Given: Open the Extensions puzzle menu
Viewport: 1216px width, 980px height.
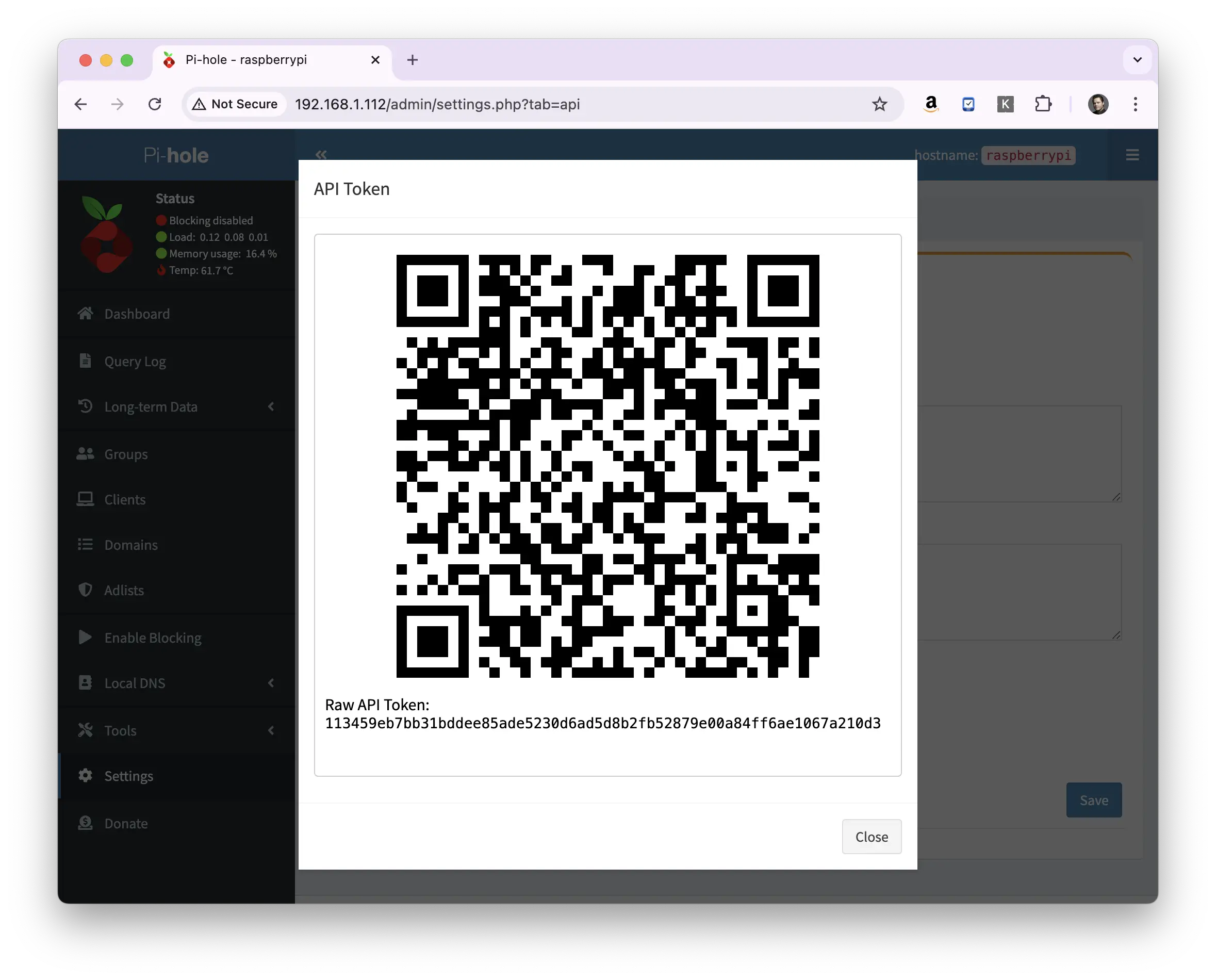Looking at the screenshot, I should tap(1043, 104).
